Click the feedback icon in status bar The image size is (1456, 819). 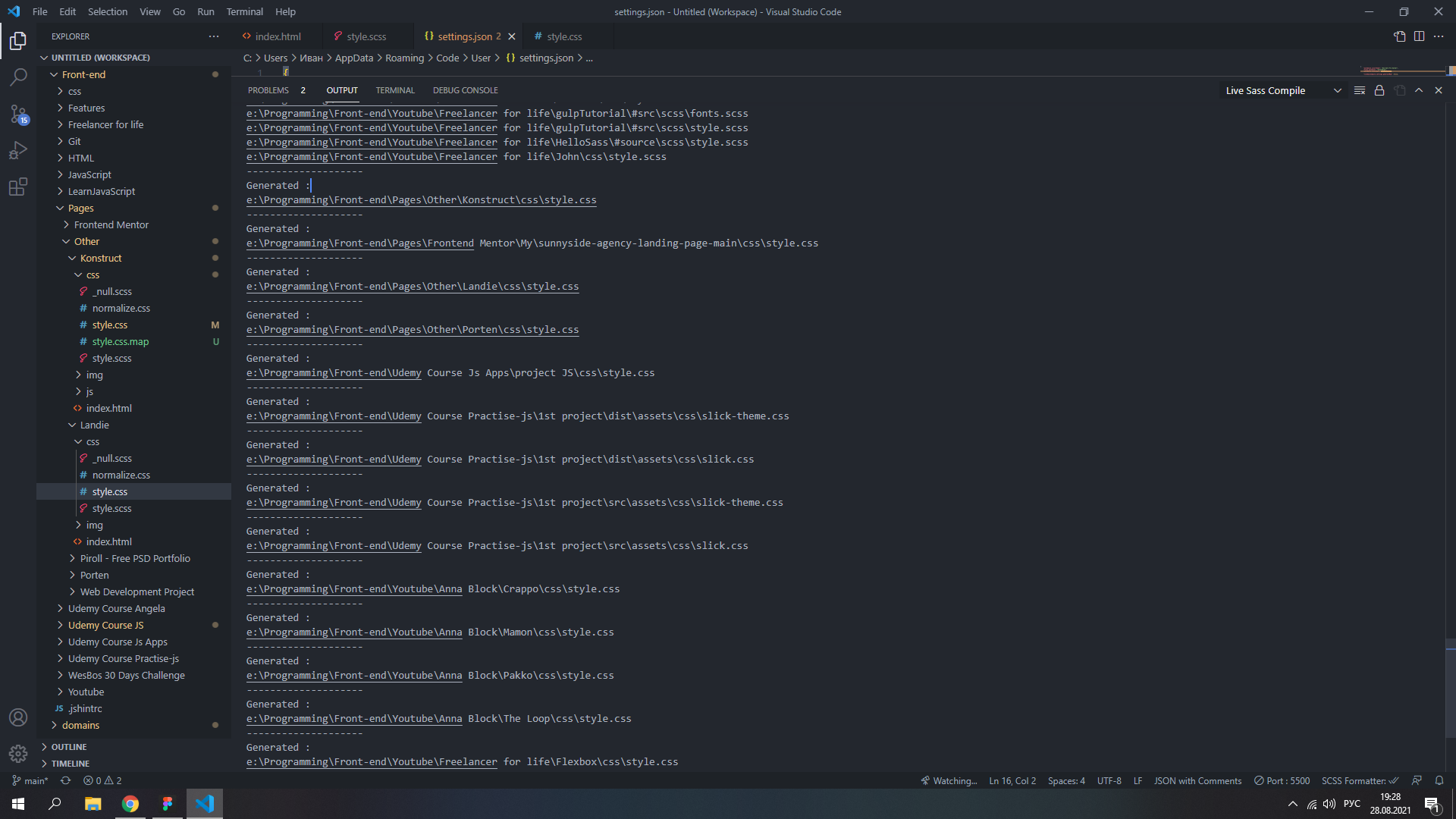click(x=1417, y=780)
